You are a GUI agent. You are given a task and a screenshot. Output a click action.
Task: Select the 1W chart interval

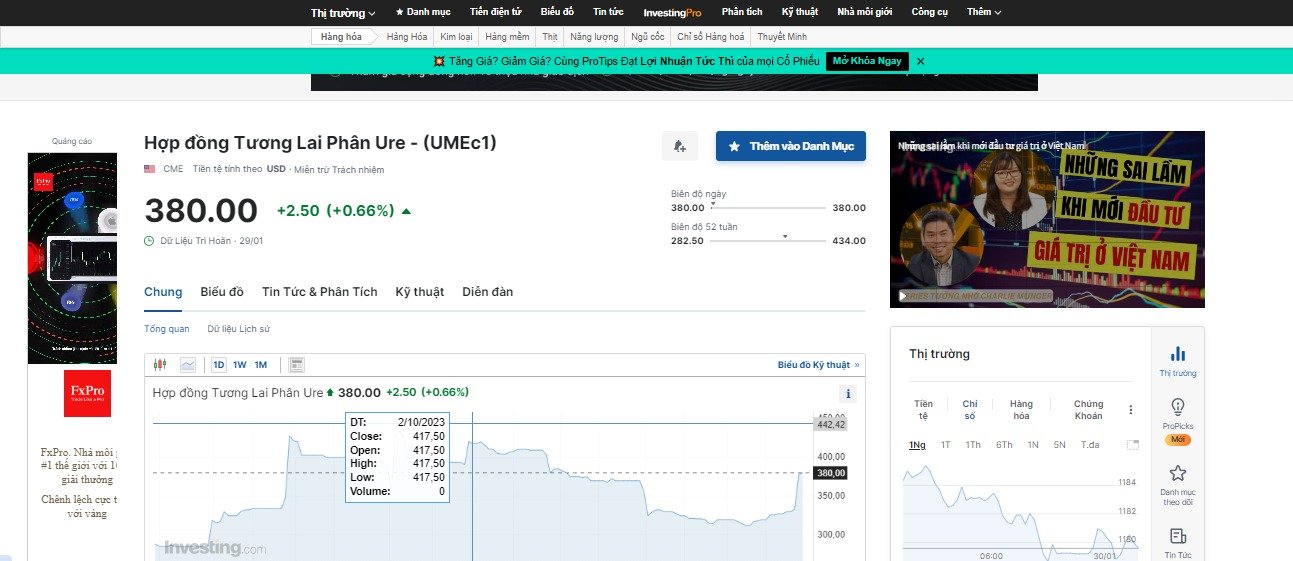tap(240, 365)
